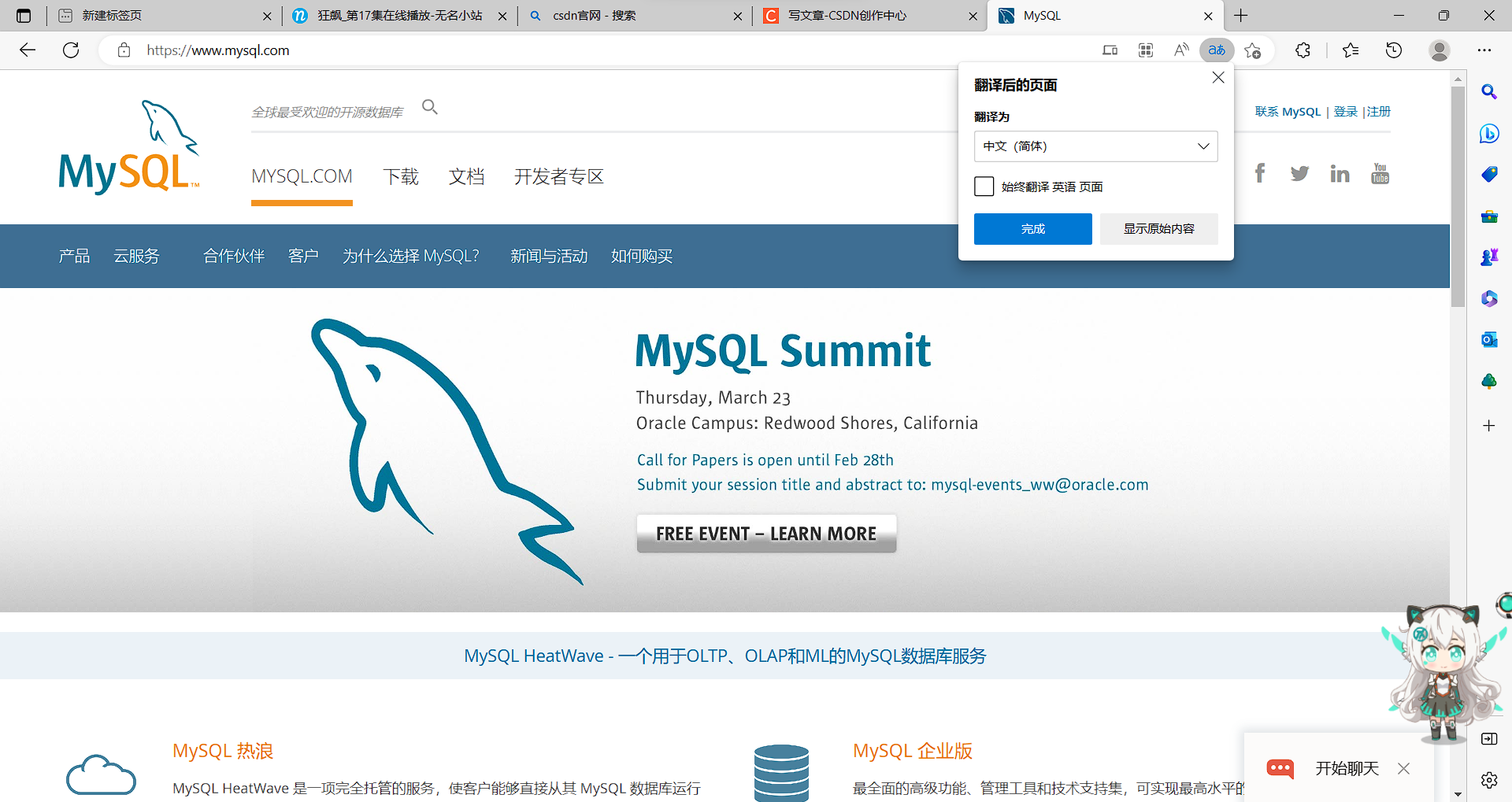View site information lock icon
The width and height of the screenshot is (1512, 802).
coord(124,50)
